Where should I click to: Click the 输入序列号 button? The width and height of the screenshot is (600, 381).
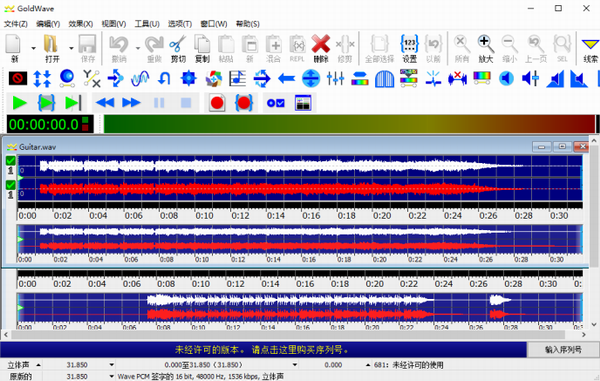point(563,350)
